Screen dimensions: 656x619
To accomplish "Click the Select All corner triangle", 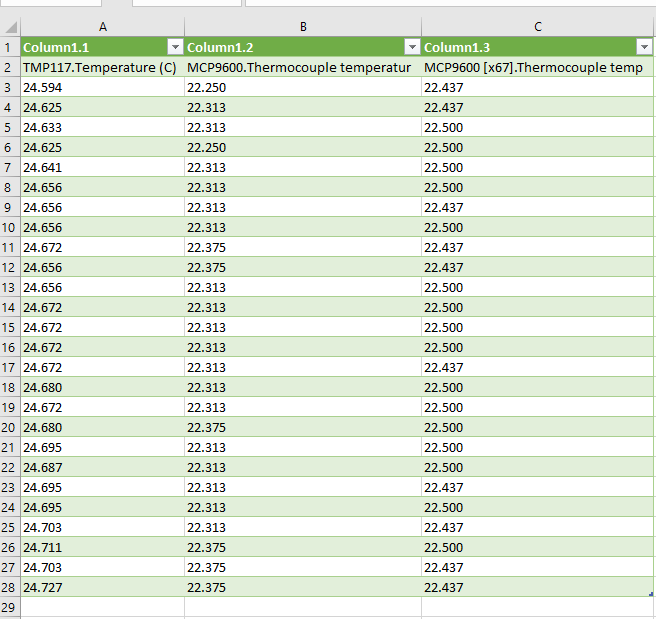I will tap(10, 27).
